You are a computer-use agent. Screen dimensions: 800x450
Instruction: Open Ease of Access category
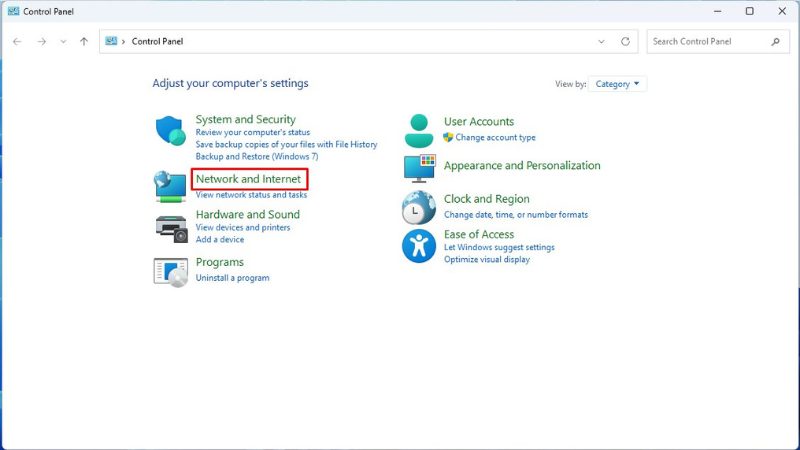click(x=479, y=234)
